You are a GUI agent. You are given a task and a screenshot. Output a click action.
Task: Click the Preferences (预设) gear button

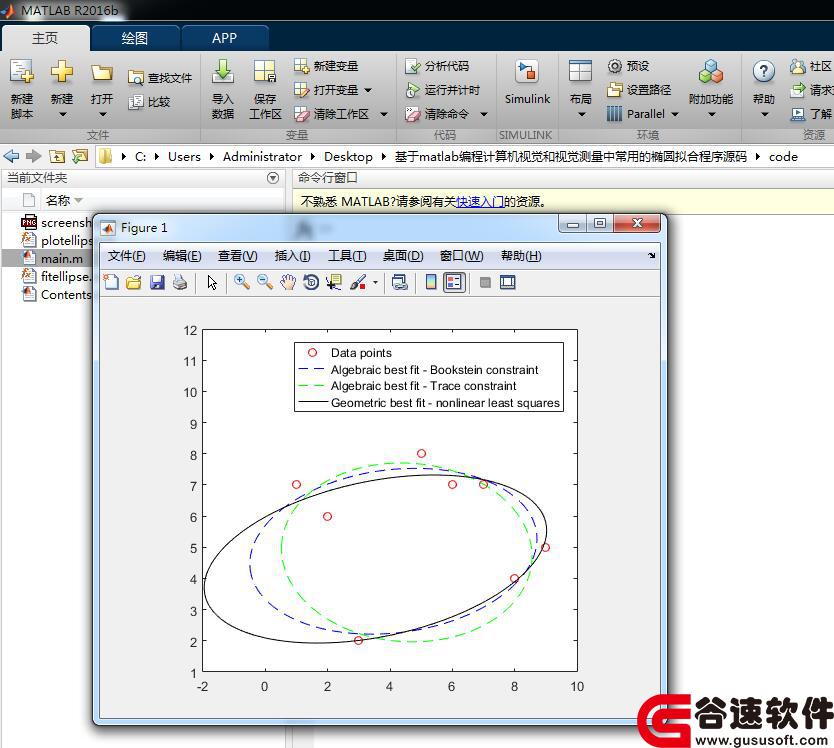pos(628,66)
